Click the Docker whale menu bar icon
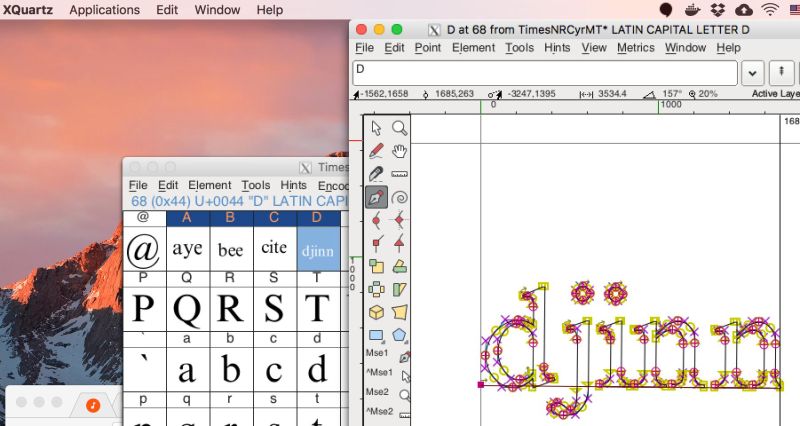Image resolution: width=800 pixels, height=426 pixels. (692, 10)
